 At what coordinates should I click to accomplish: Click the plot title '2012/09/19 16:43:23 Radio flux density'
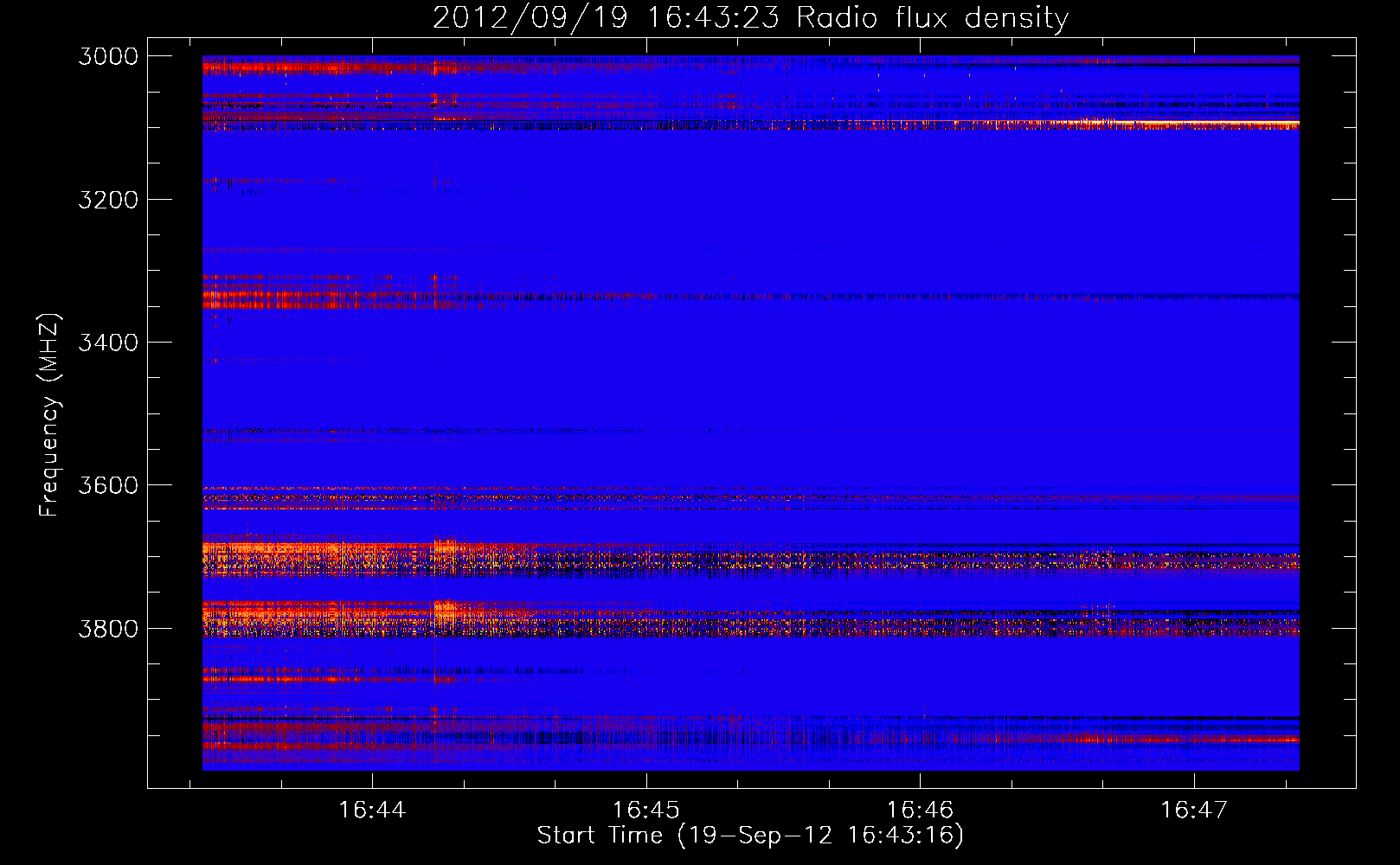click(x=750, y=18)
